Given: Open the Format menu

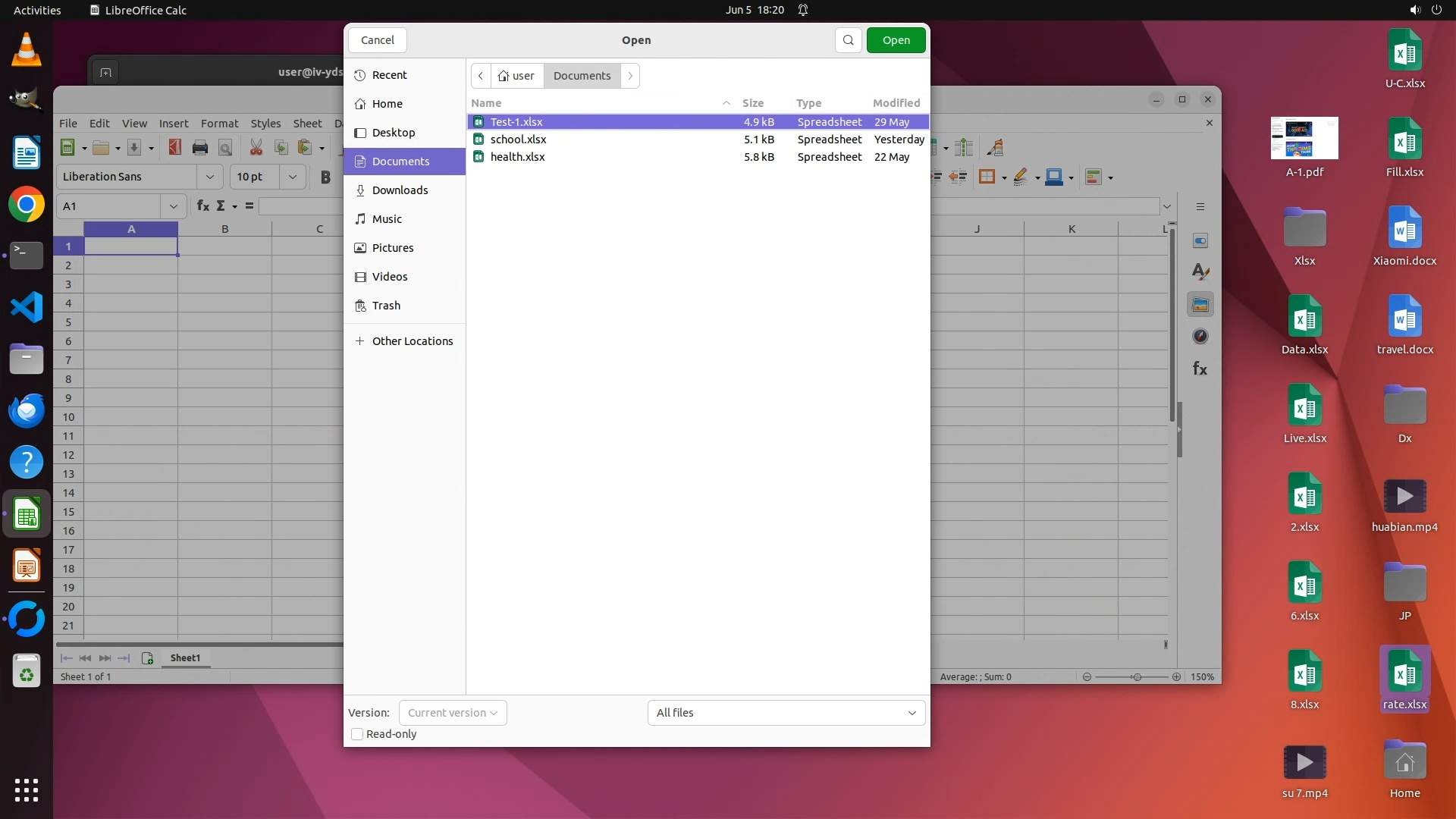Looking at the screenshot, I should coord(219,124).
